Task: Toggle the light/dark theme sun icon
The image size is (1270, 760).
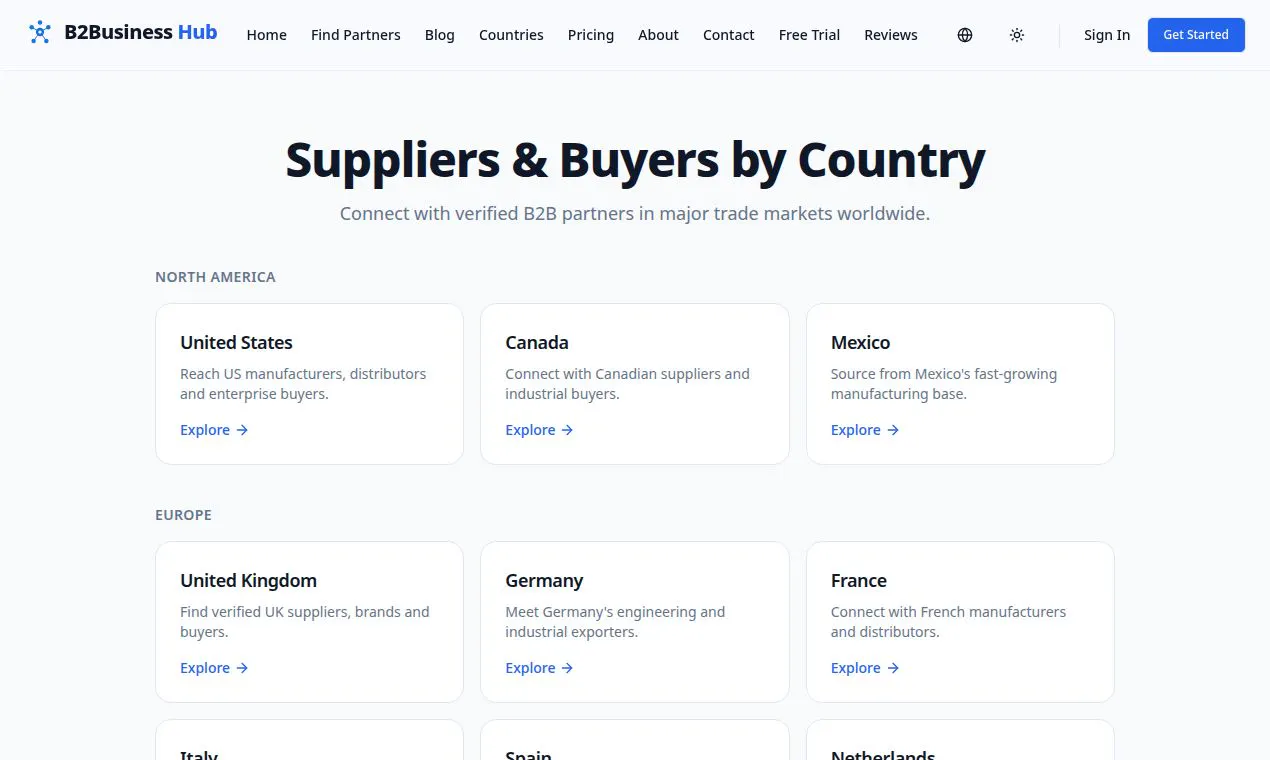Action: point(1017,35)
